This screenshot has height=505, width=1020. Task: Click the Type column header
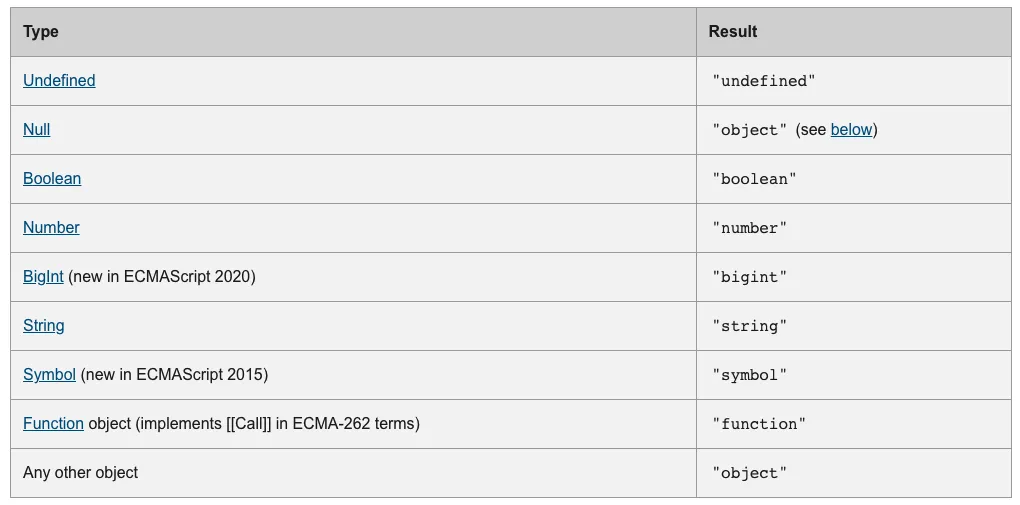pyautogui.click(x=41, y=31)
